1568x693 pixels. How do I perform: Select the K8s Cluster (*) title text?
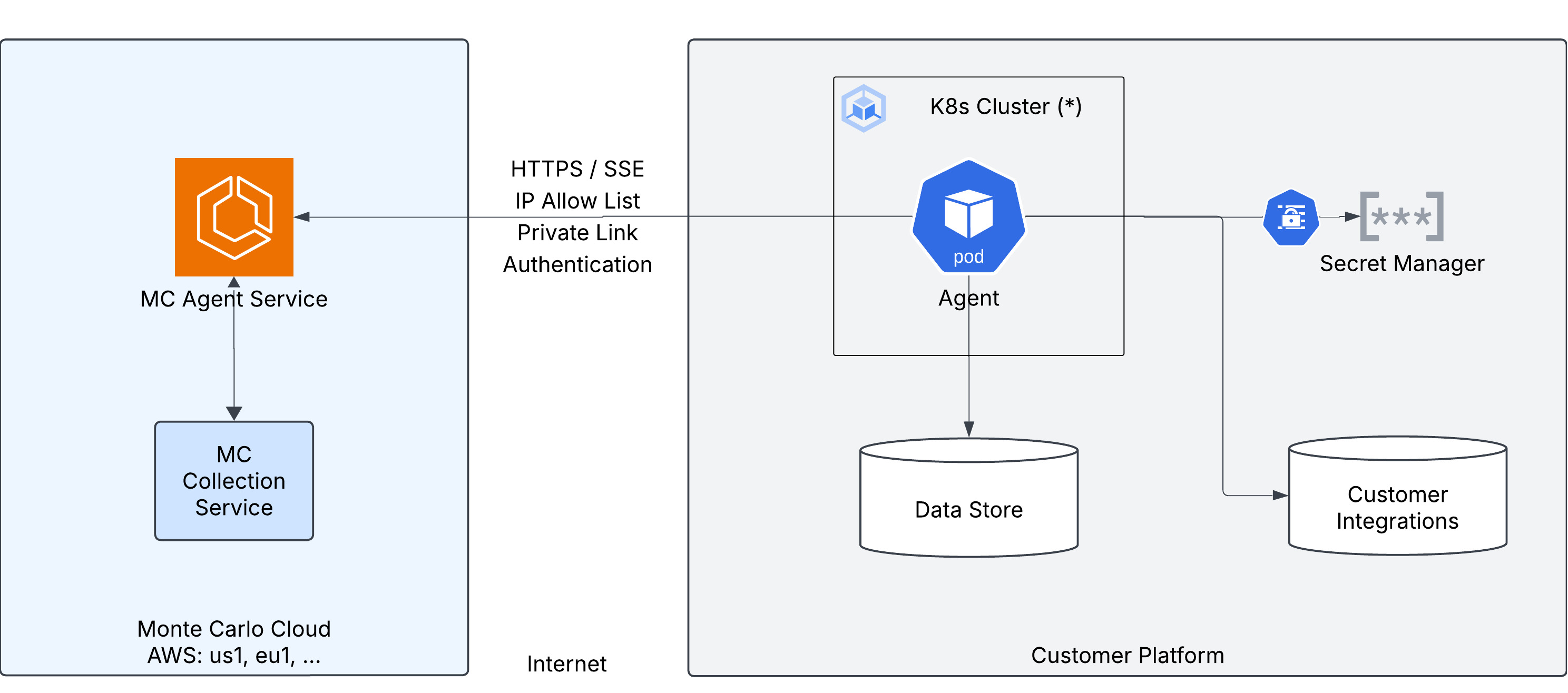(1006, 106)
